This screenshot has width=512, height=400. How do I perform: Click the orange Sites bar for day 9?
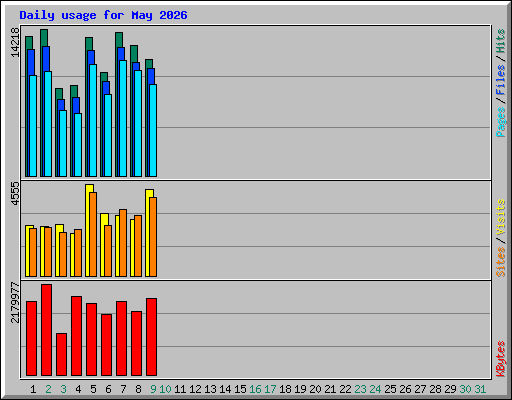point(153,237)
